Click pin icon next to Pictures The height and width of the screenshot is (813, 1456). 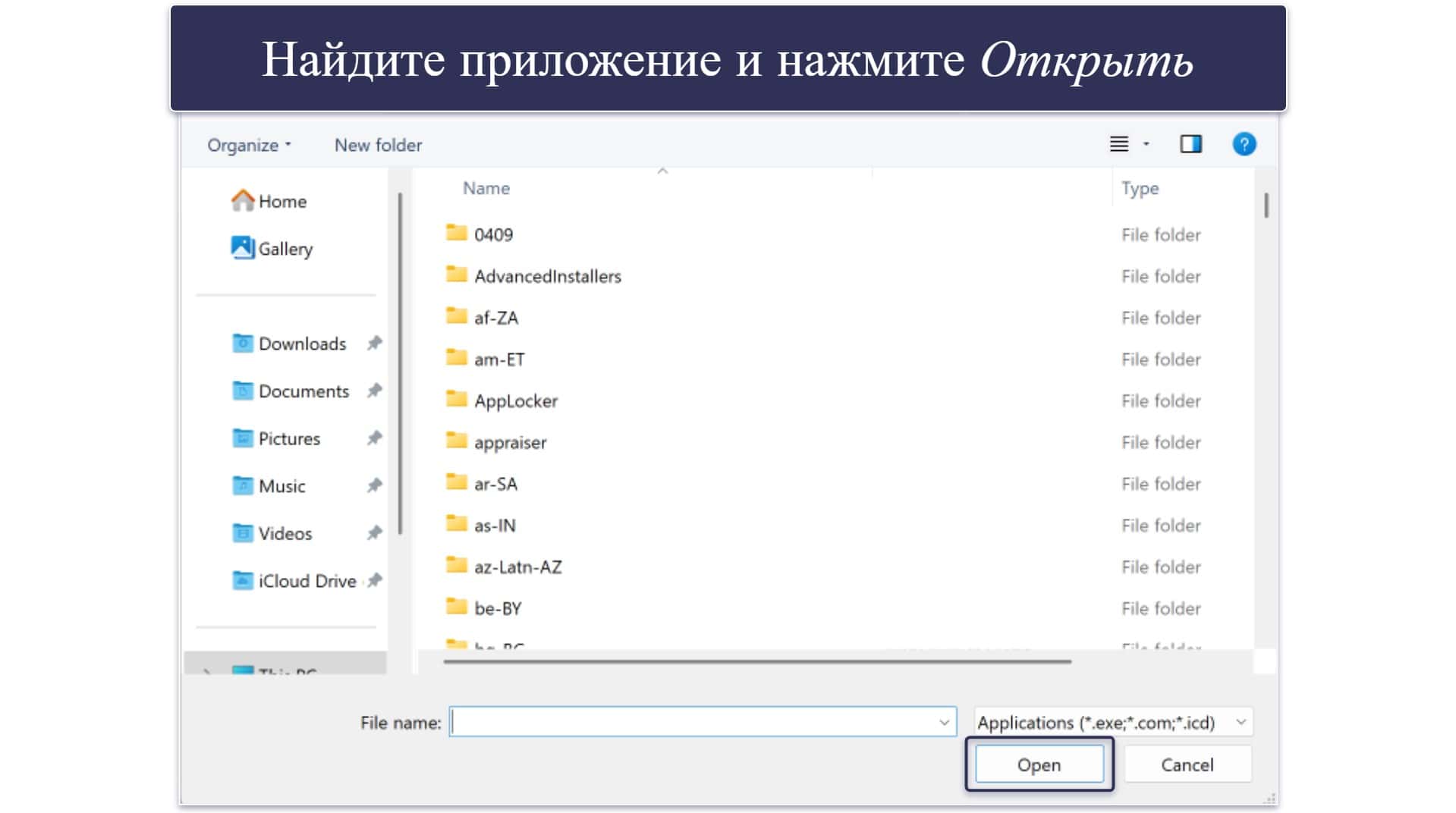pos(374,438)
